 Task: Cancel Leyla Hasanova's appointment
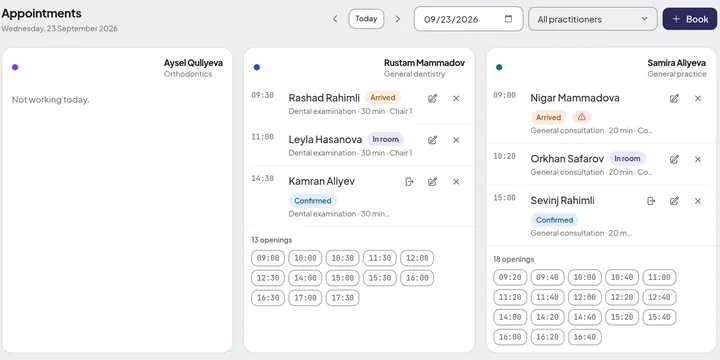(x=456, y=140)
